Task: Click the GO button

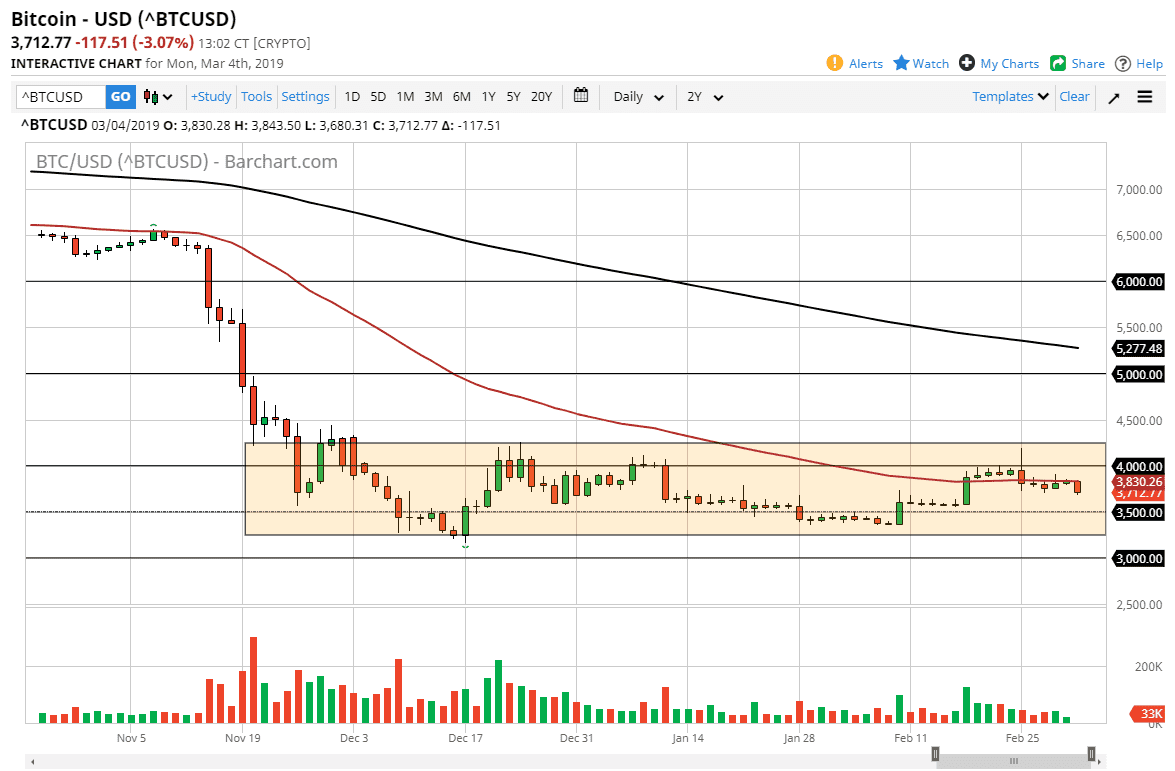Action: coord(120,96)
